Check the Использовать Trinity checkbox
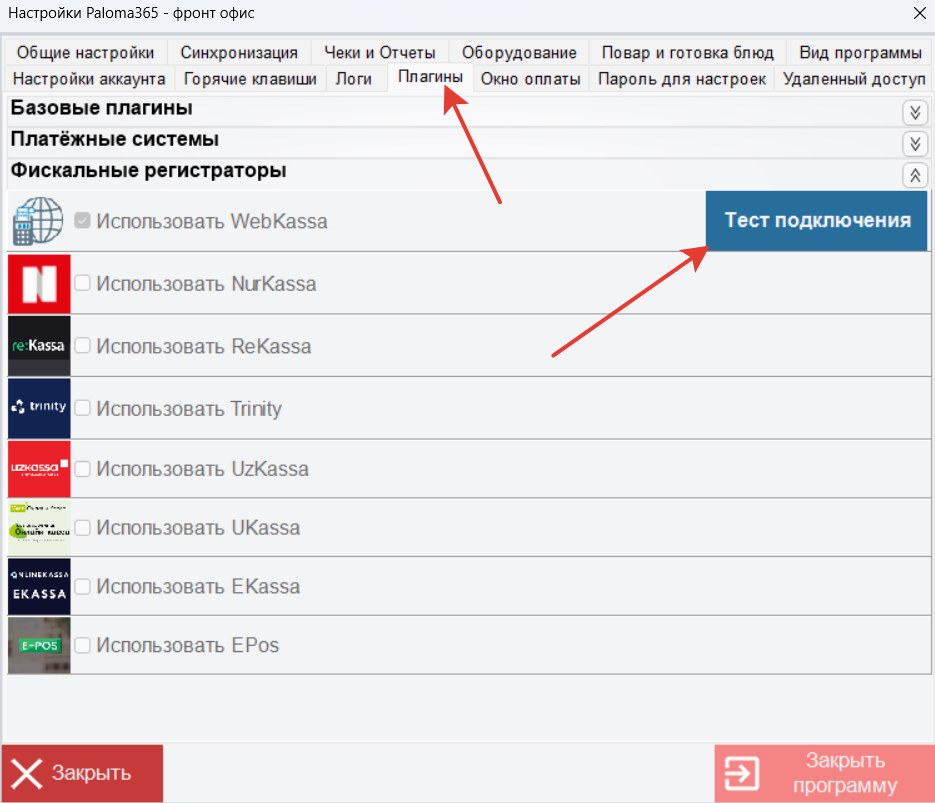Image resolution: width=935 pixels, height=803 pixels. (83, 408)
